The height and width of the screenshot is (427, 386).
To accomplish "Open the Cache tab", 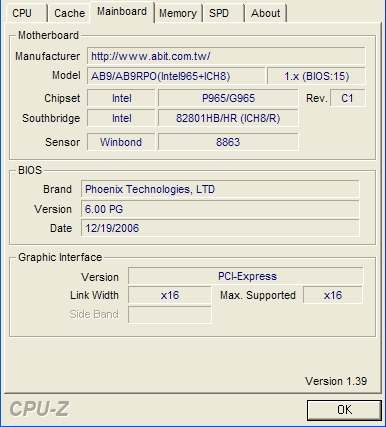I will [x=69, y=13].
